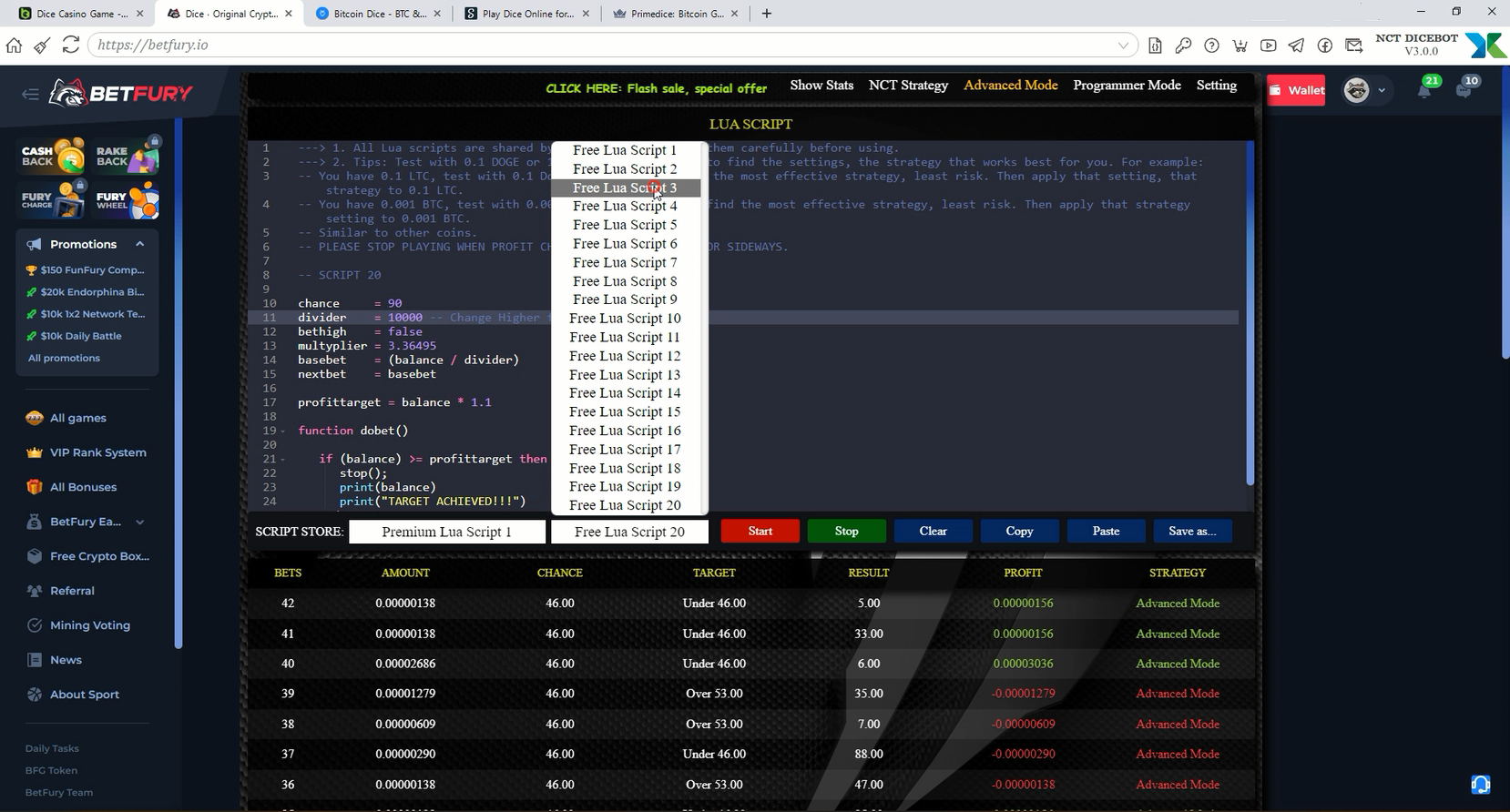Select Free Lua Script 7
This screenshot has width=1510, height=812.
(625, 262)
